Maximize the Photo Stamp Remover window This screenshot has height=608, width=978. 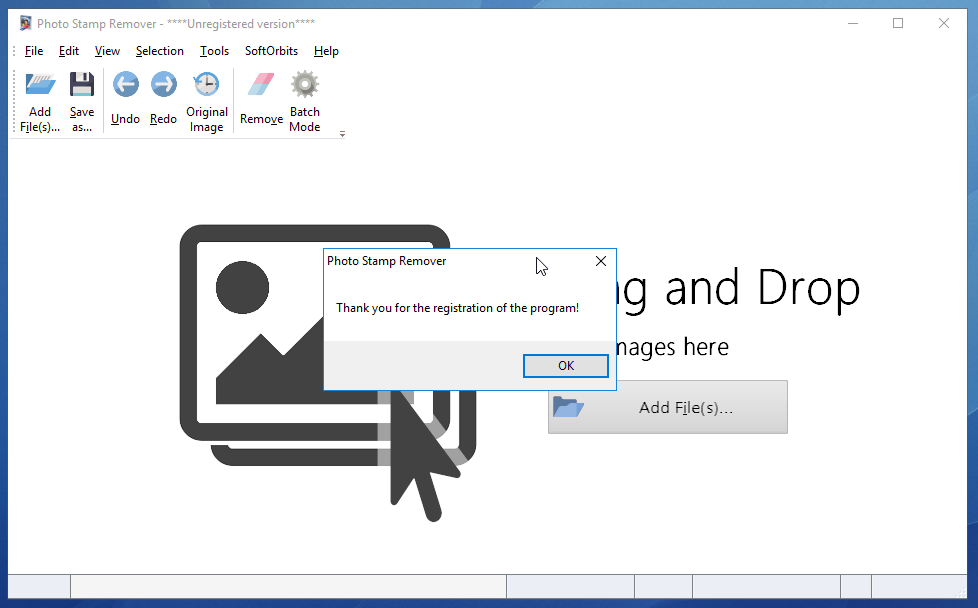pyautogui.click(x=898, y=24)
